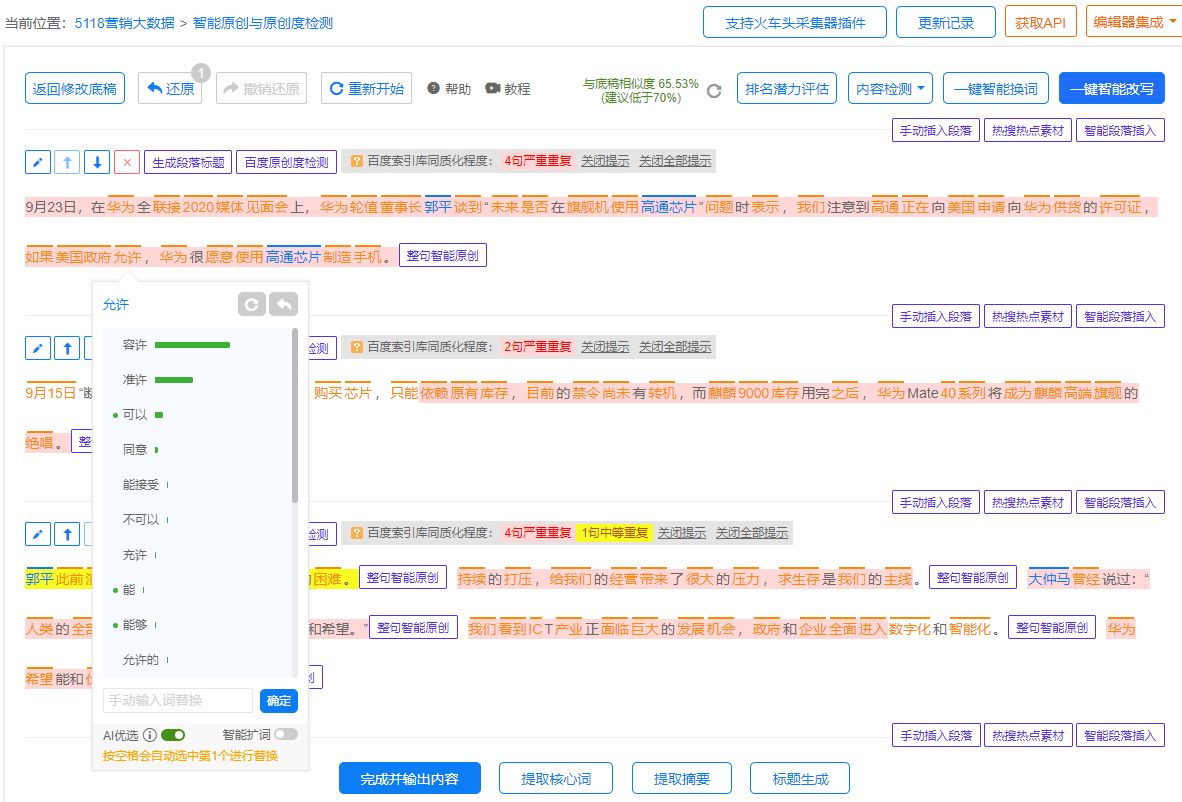Click pencil edit icon of 9月15日 paragraph
Screen dimensions: 1182x802
pyautogui.click(x=38, y=347)
